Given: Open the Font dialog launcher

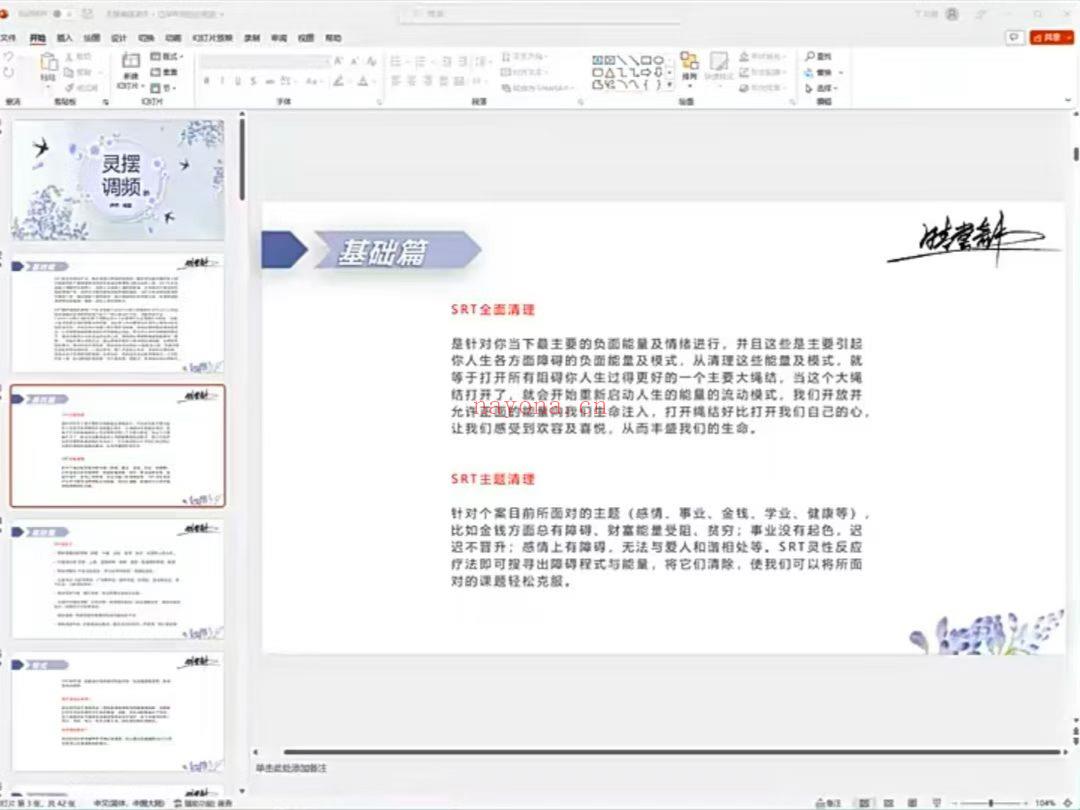Looking at the screenshot, I should [380, 102].
